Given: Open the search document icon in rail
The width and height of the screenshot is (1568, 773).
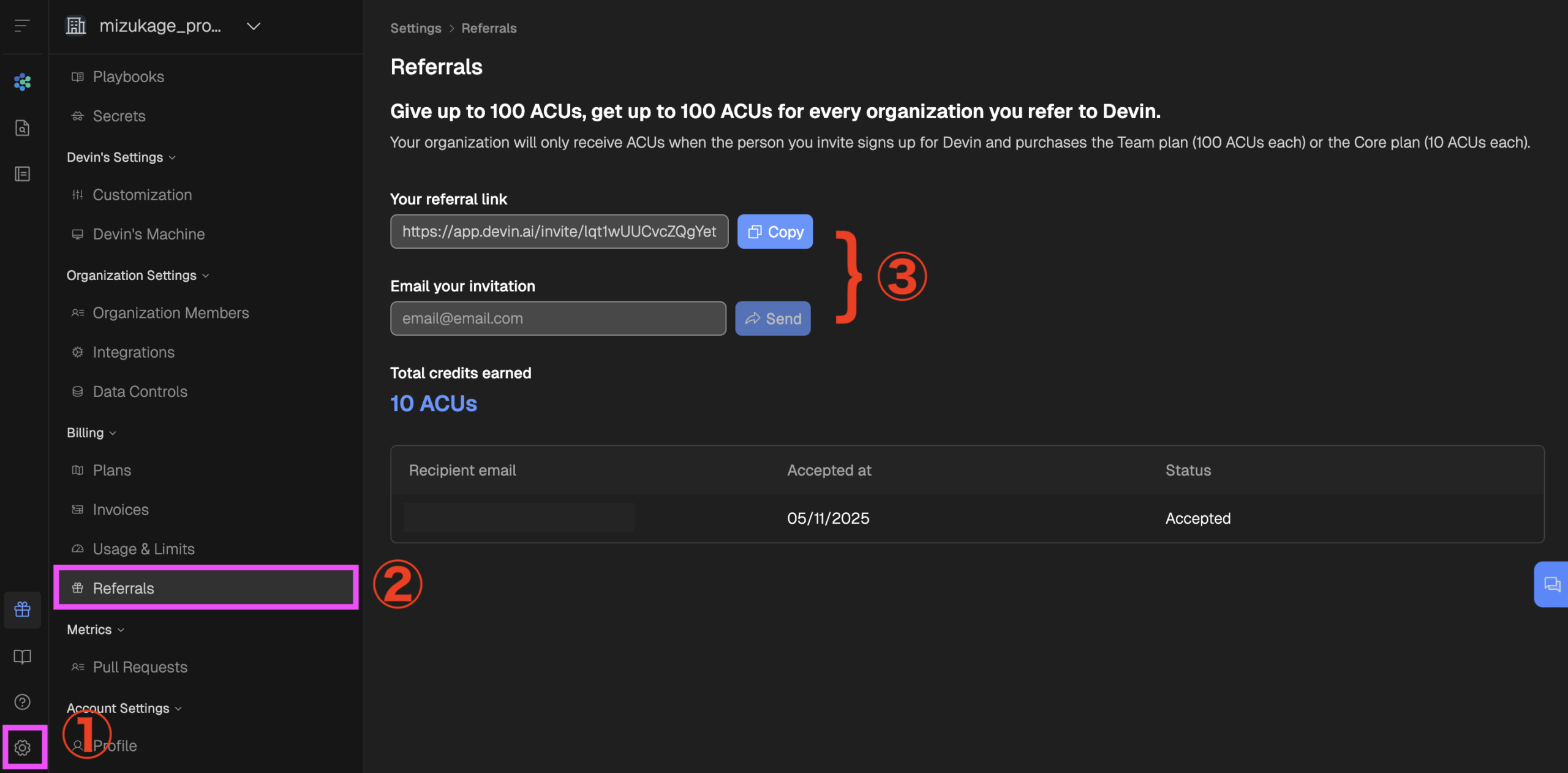Looking at the screenshot, I should pyautogui.click(x=22, y=127).
